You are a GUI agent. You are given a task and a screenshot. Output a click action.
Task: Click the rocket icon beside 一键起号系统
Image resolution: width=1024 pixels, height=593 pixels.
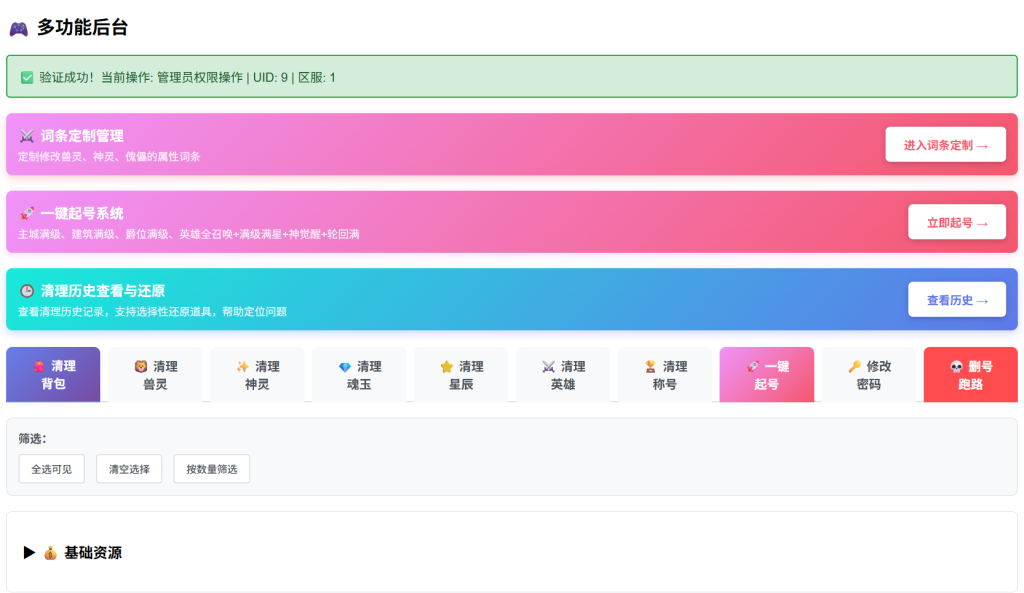tap(27, 214)
